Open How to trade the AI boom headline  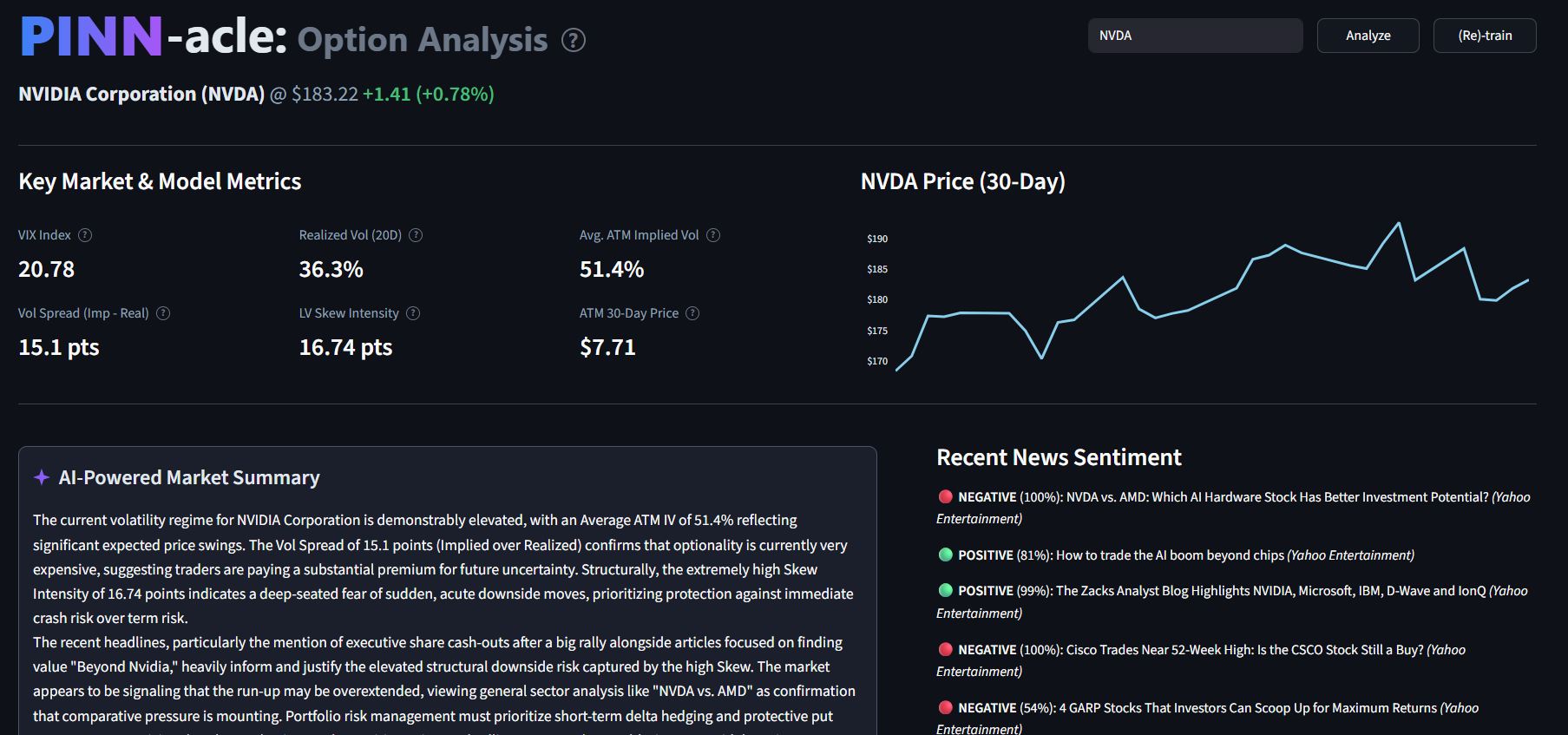coord(1186,555)
